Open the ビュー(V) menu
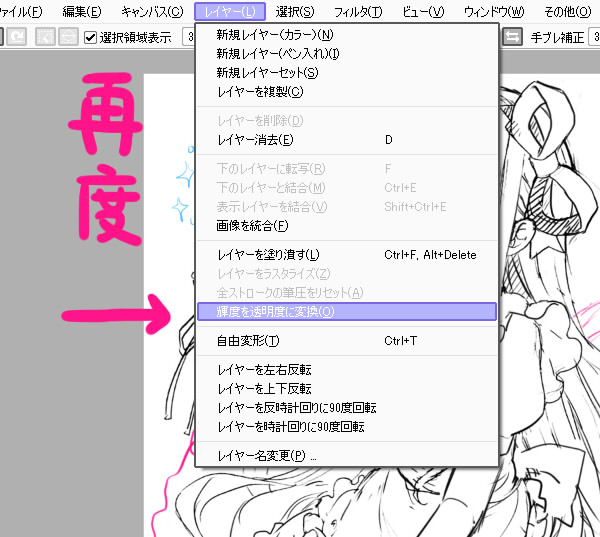The image size is (600, 537). [x=423, y=12]
